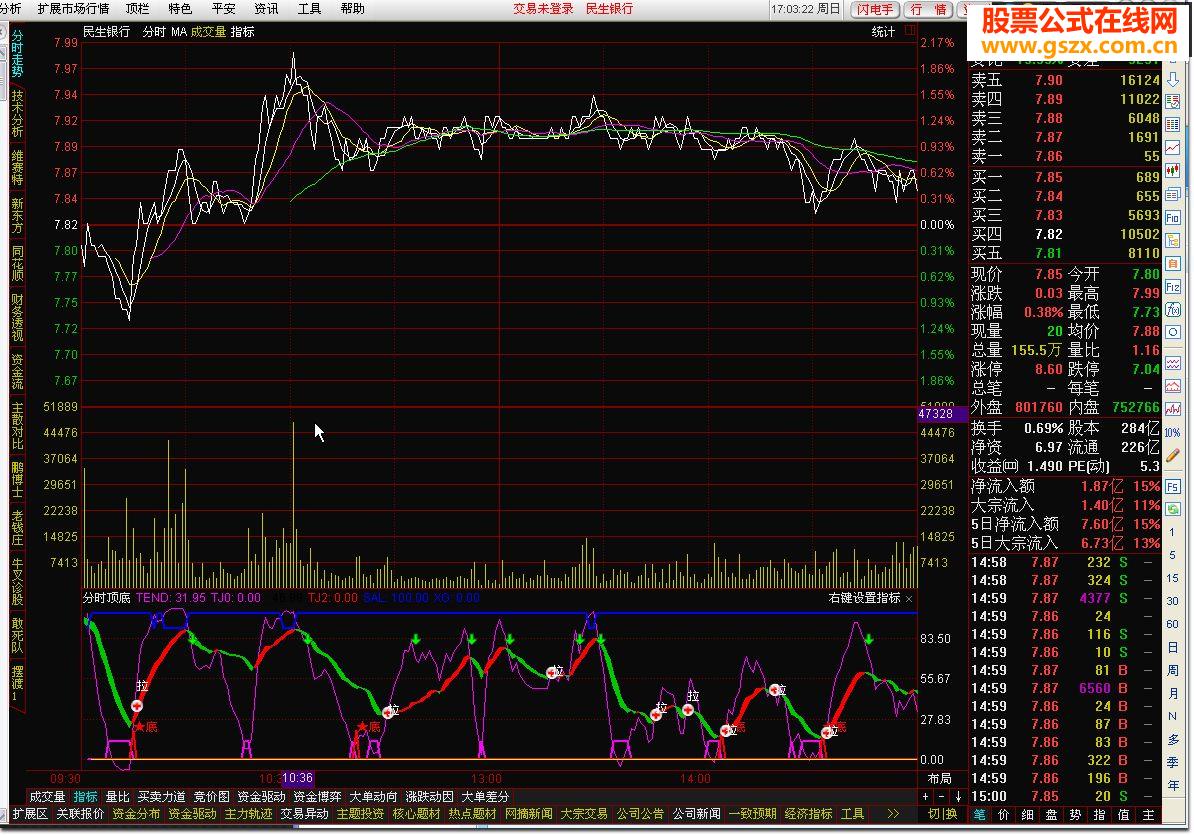The height and width of the screenshot is (835, 1194).
Task: Open the 帮助 menu
Action: point(353,8)
